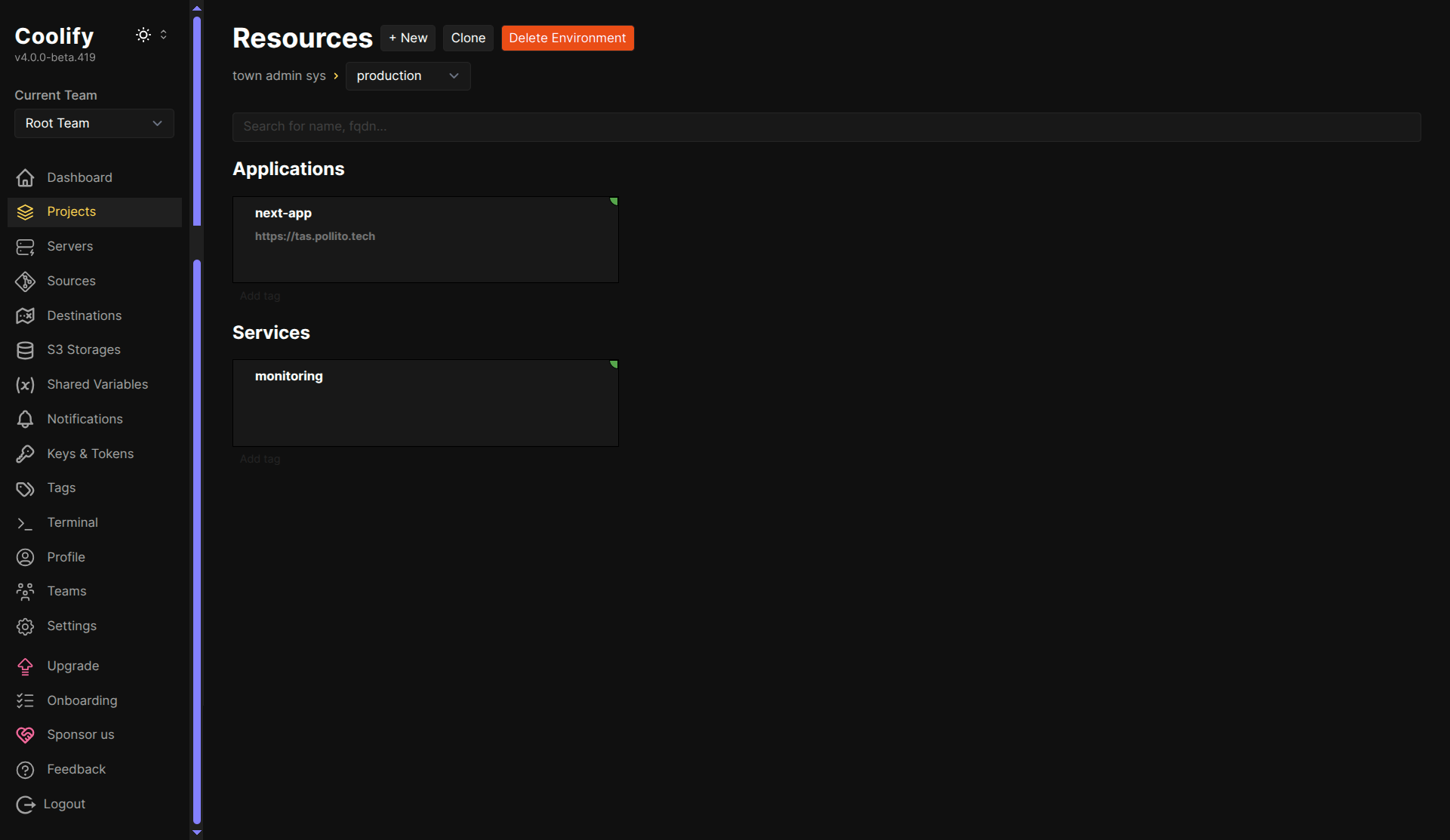Open the theme switcher chevron
The height and width of the screenshot is (840, 1450).
pos(163,34)
